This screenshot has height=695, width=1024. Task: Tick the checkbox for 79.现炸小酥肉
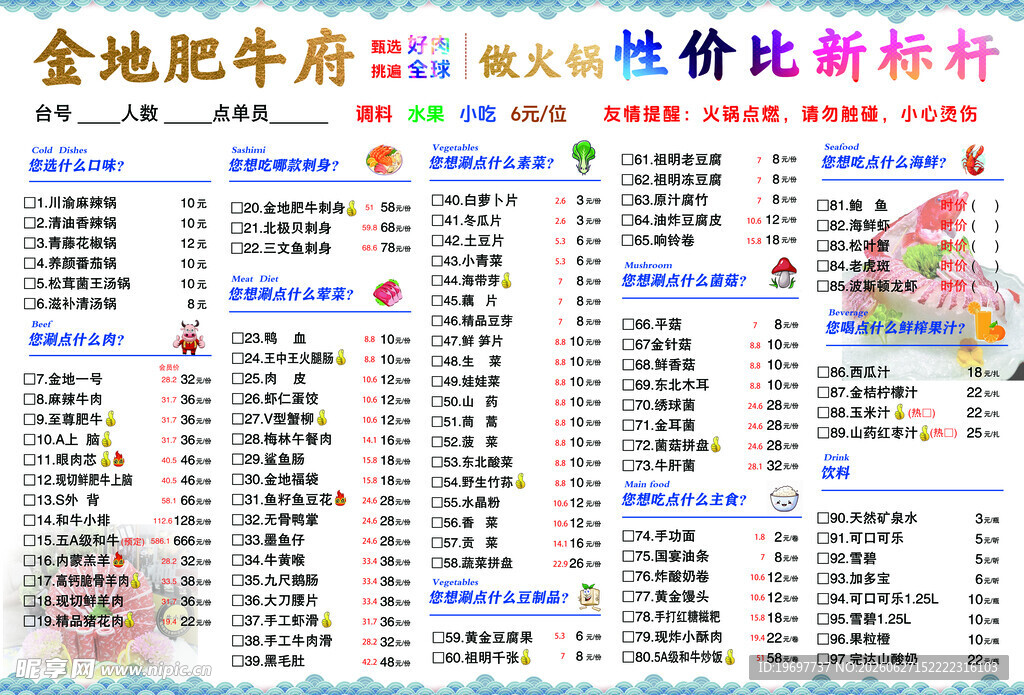pyautogui.click(x=628, y=637)
